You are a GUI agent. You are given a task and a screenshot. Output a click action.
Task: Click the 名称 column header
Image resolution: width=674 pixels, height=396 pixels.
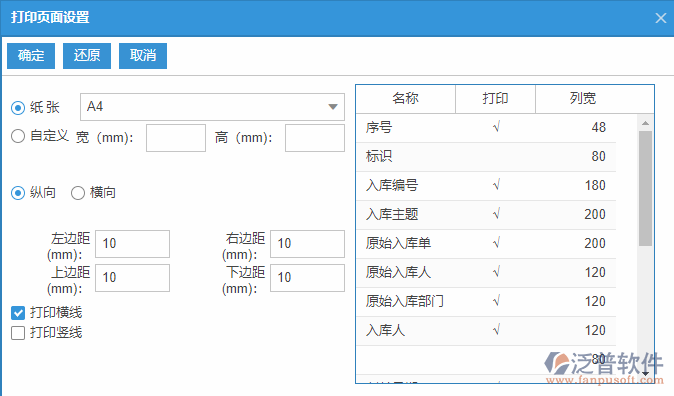[x=405, y=99]
